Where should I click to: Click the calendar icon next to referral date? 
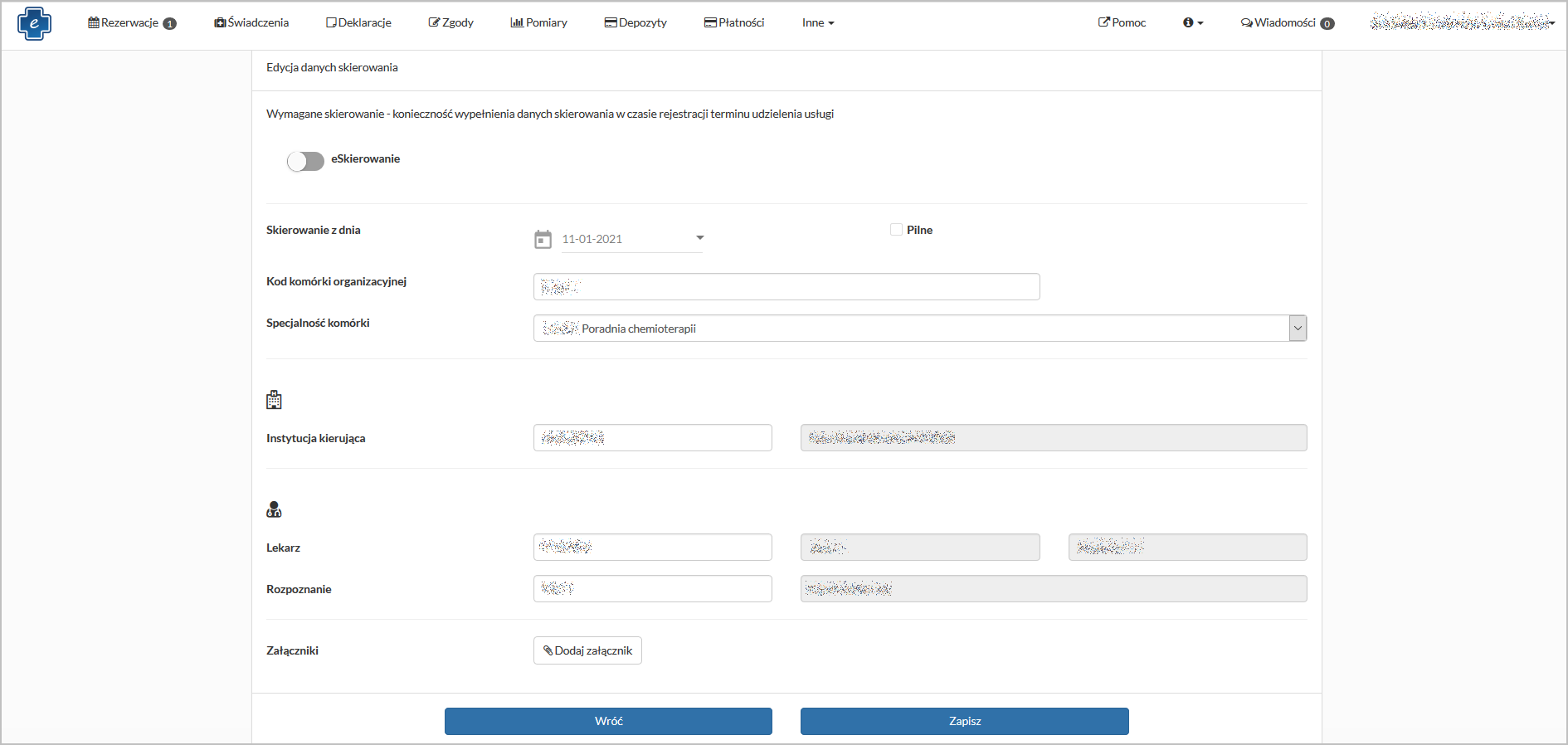[543, 240]
